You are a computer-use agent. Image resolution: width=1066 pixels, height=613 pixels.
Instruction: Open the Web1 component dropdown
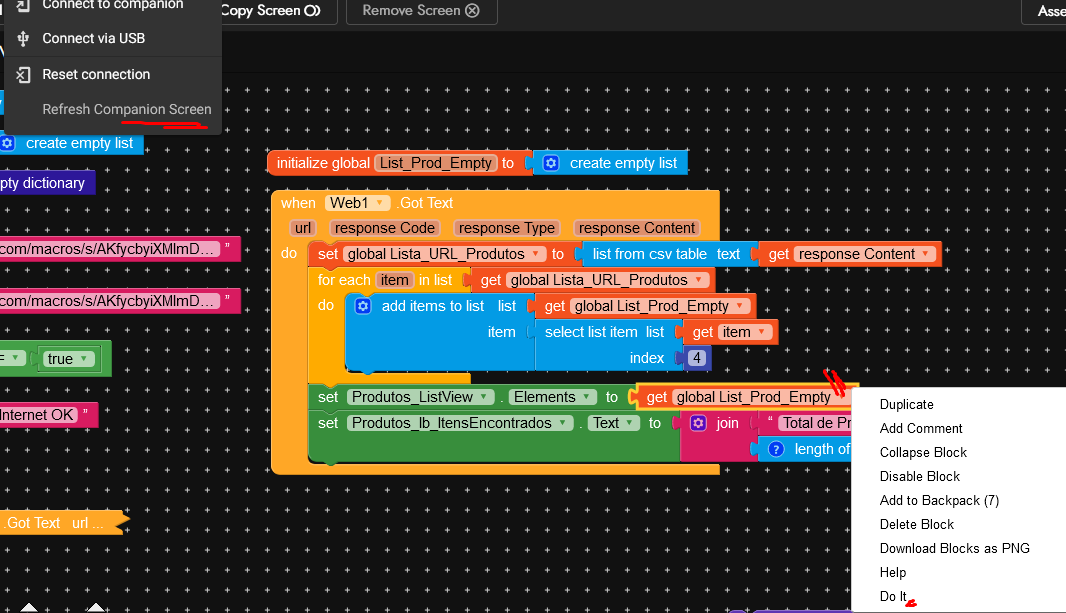pyautogui.click(x=379, y=203)
